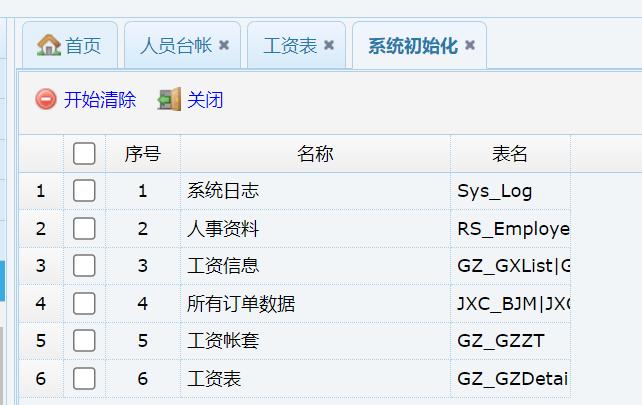
Task: Enable the checkbox for 所有订单数据
Action: click(x=84, y=304)
